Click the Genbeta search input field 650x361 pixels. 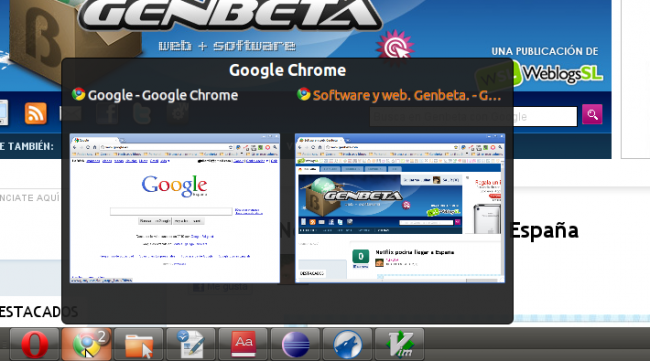click(x=473, y=116)
